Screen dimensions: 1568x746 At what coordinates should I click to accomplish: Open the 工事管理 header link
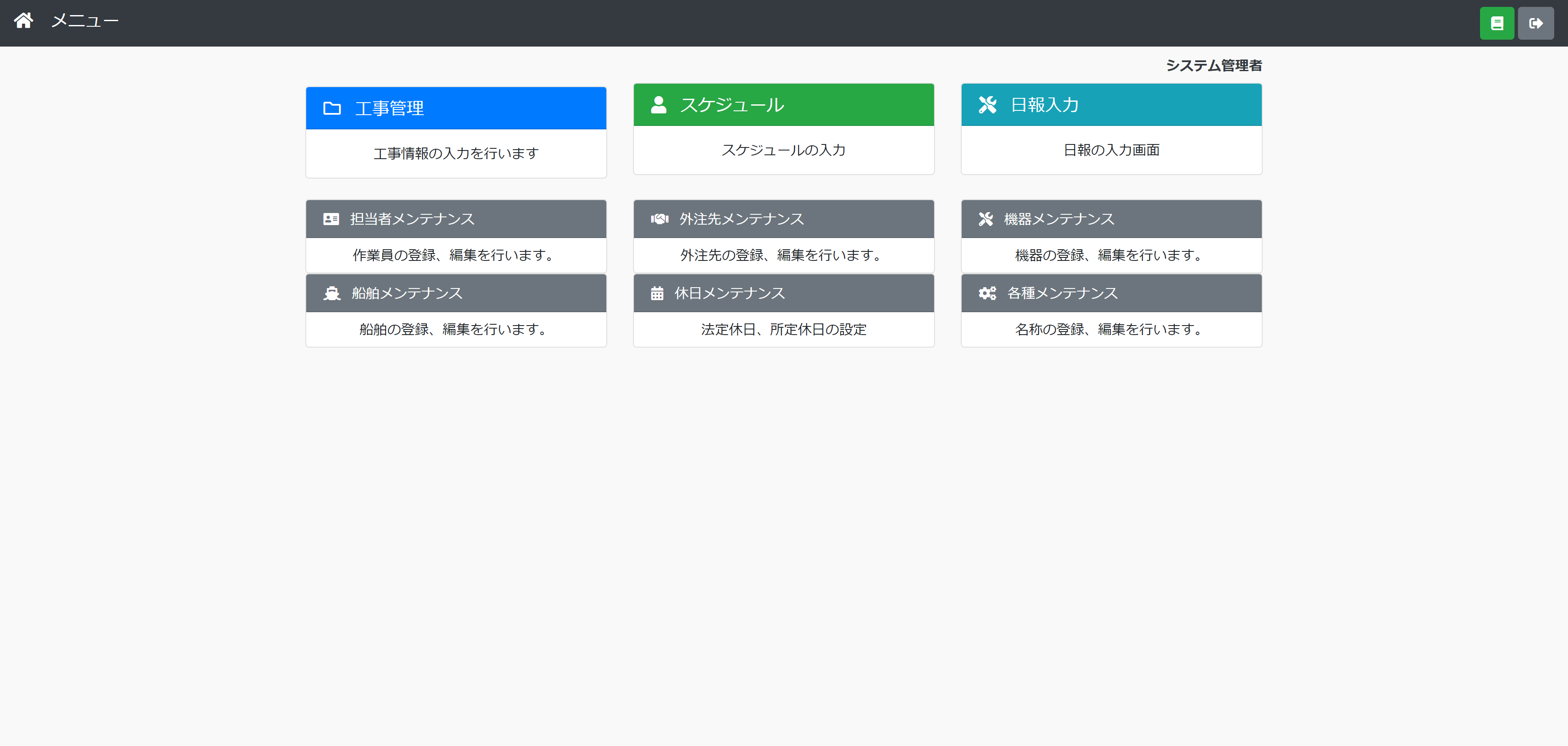pyautogui.click(x=456, y=108)
